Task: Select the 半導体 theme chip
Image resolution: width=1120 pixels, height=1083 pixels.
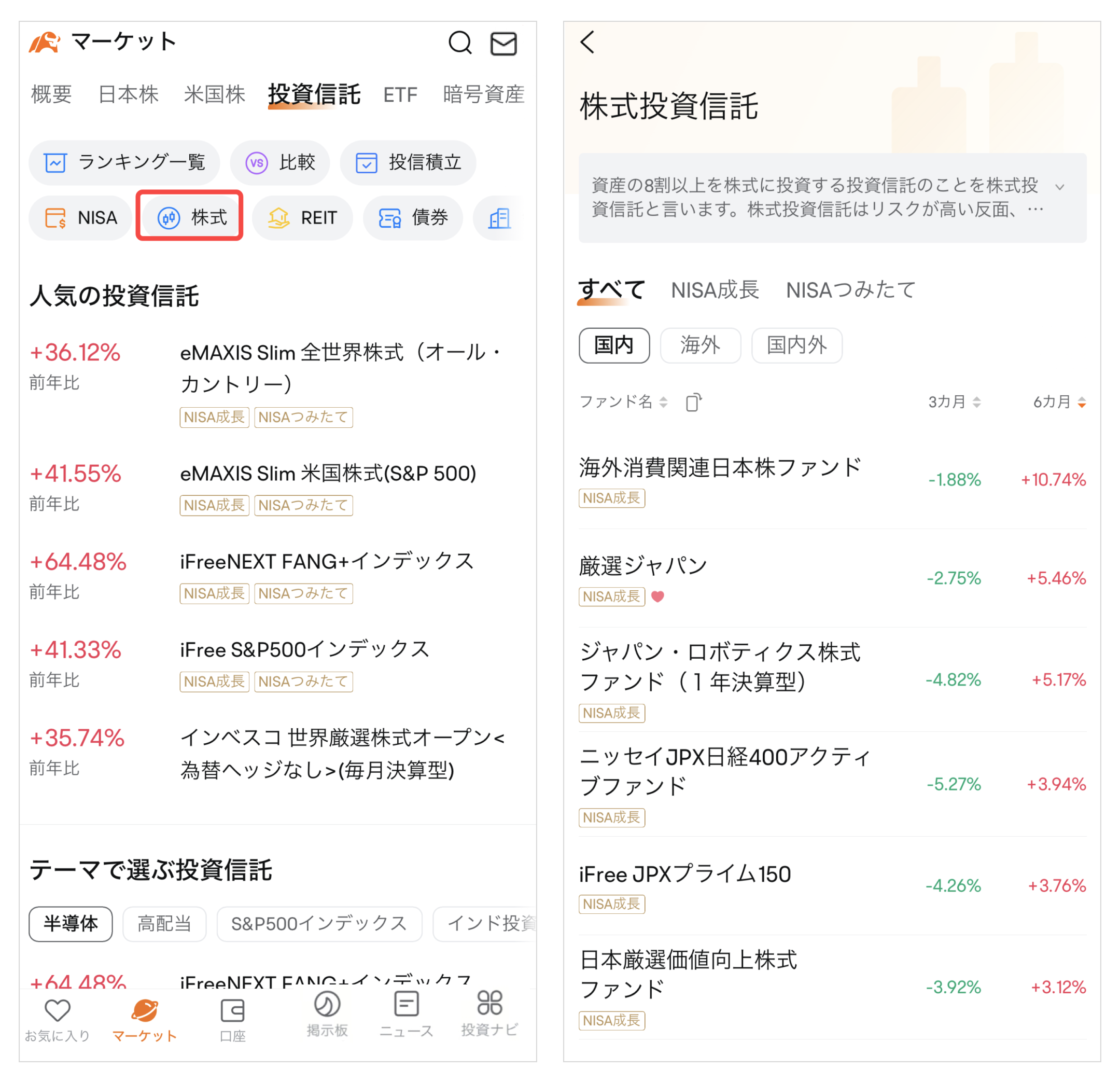Action: tap(71, 924)
